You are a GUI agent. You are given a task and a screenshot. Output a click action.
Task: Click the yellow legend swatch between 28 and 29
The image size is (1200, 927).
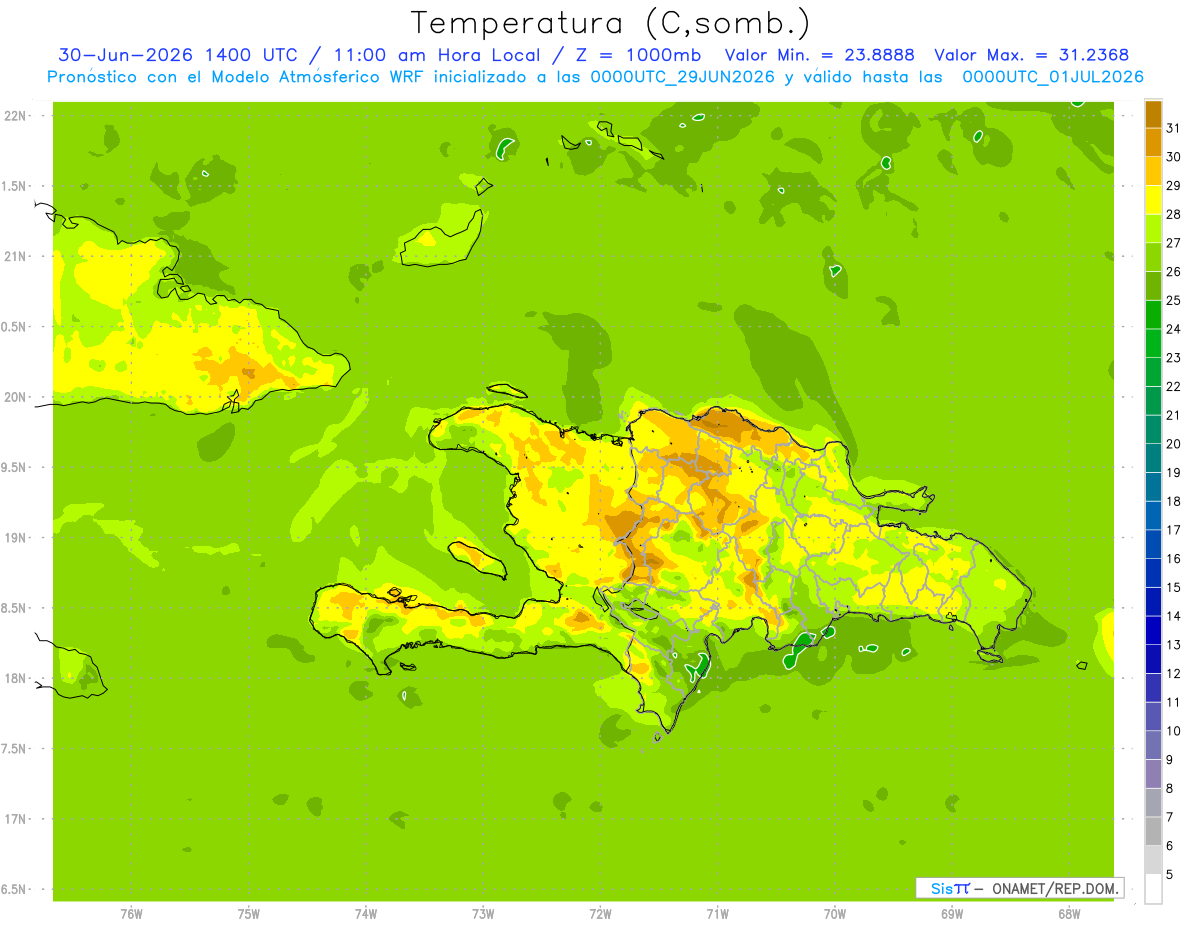point(1153,200)
